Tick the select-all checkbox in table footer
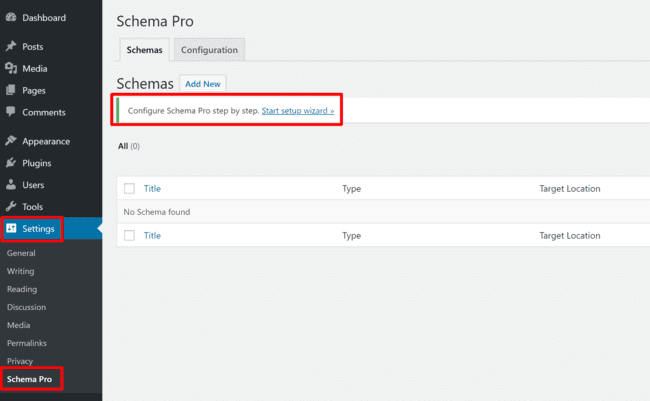 (129, 236)
